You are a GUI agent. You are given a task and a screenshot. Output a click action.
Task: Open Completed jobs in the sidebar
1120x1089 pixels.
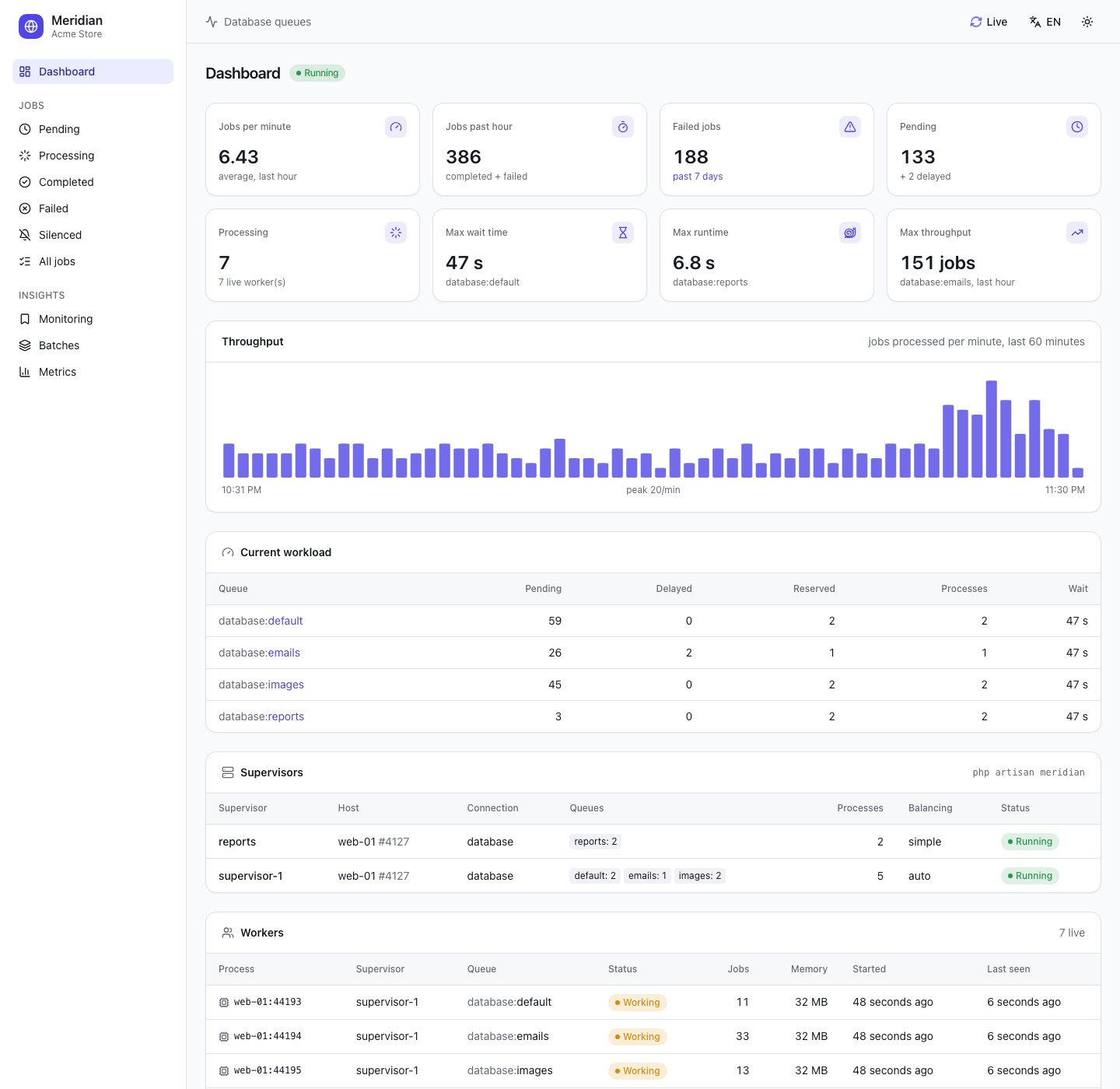coord(93,182)
